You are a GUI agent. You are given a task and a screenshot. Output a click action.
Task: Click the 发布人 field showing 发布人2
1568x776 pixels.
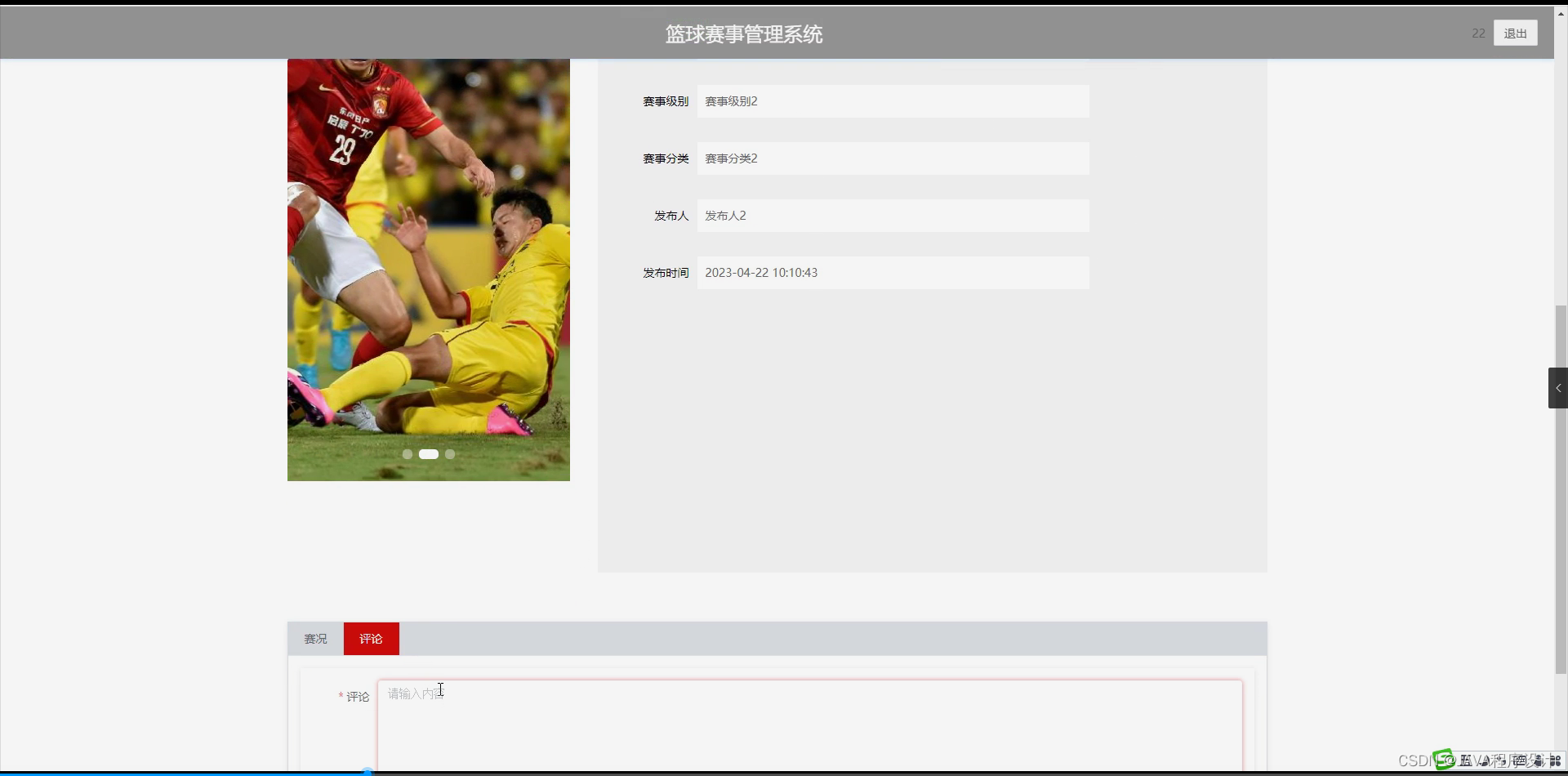click(x=893, y=216)
